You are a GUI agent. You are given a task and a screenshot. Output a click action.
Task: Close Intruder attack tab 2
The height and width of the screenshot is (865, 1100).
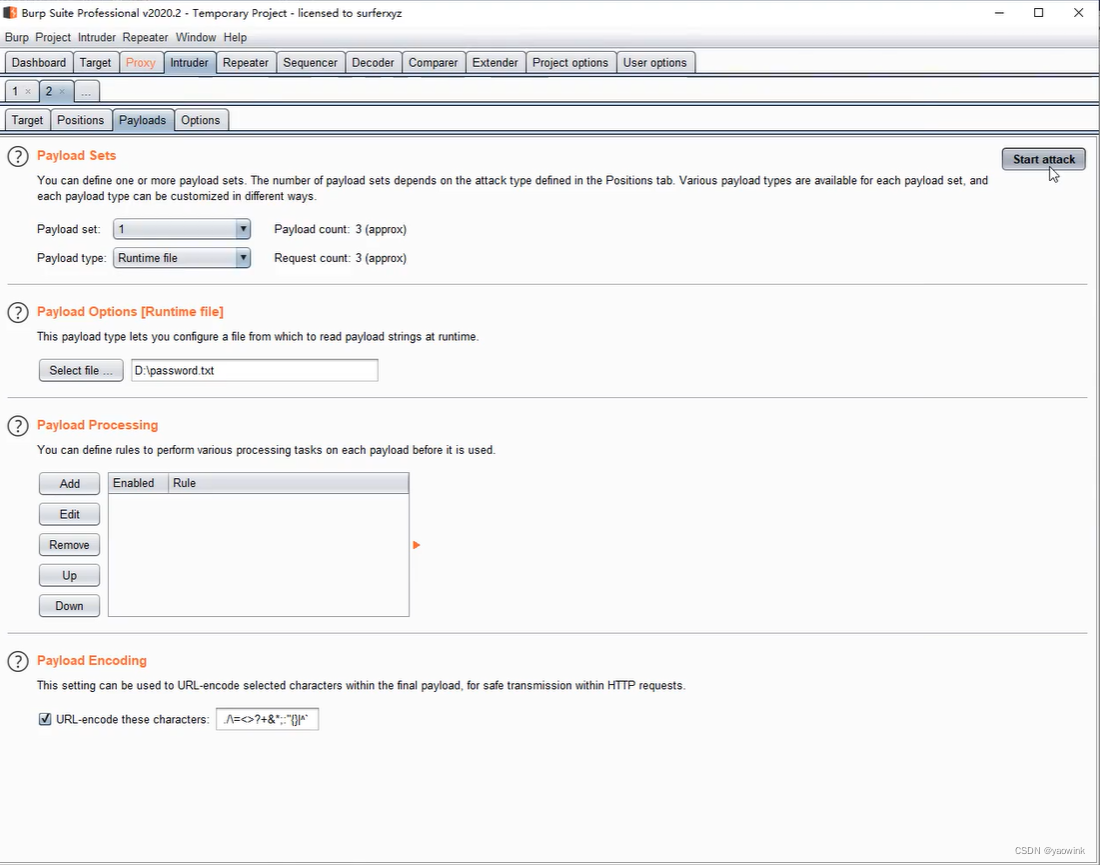(62, 91)
